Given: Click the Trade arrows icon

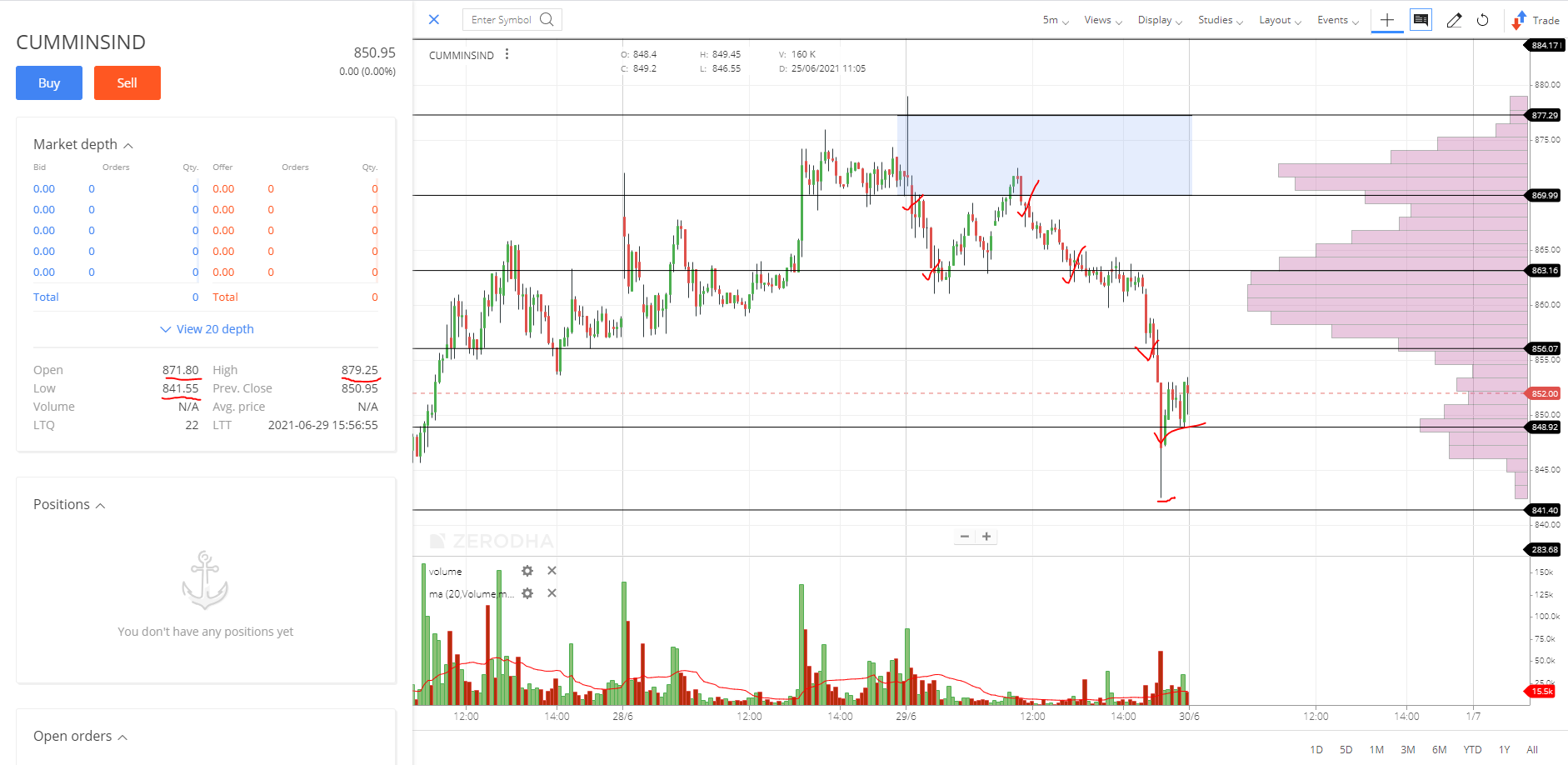Looking at the screenshot, I should click(x=1519, y=20).
